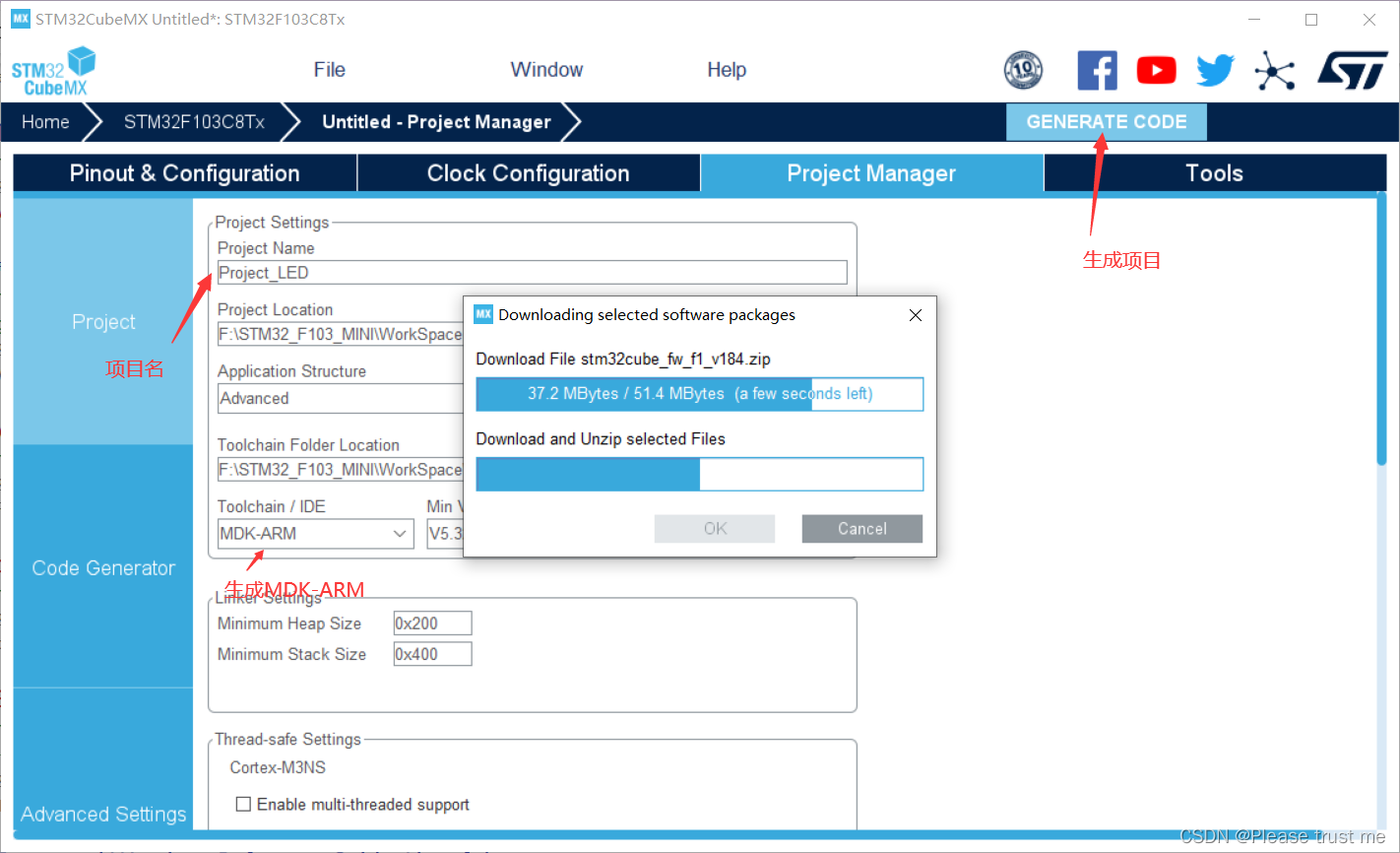Switch to Pinout & Configuration tab
Viewport: 1400px width, 853px height.
pos(185,173)
